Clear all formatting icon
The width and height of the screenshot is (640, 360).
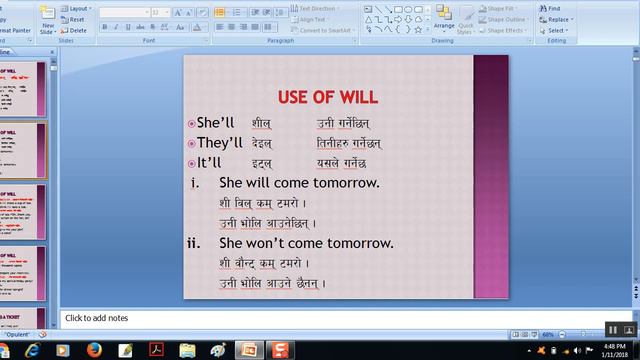tap(202, 13)
